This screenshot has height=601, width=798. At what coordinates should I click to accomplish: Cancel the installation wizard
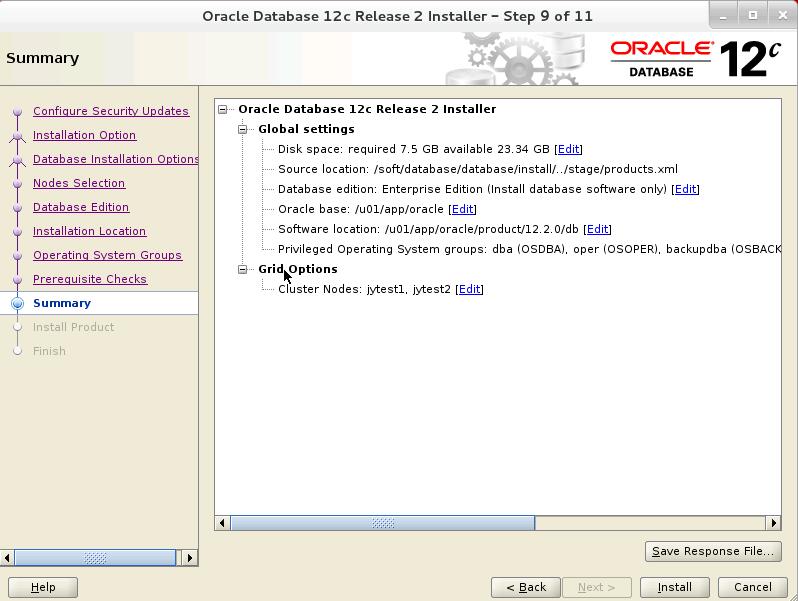(753, 587)
